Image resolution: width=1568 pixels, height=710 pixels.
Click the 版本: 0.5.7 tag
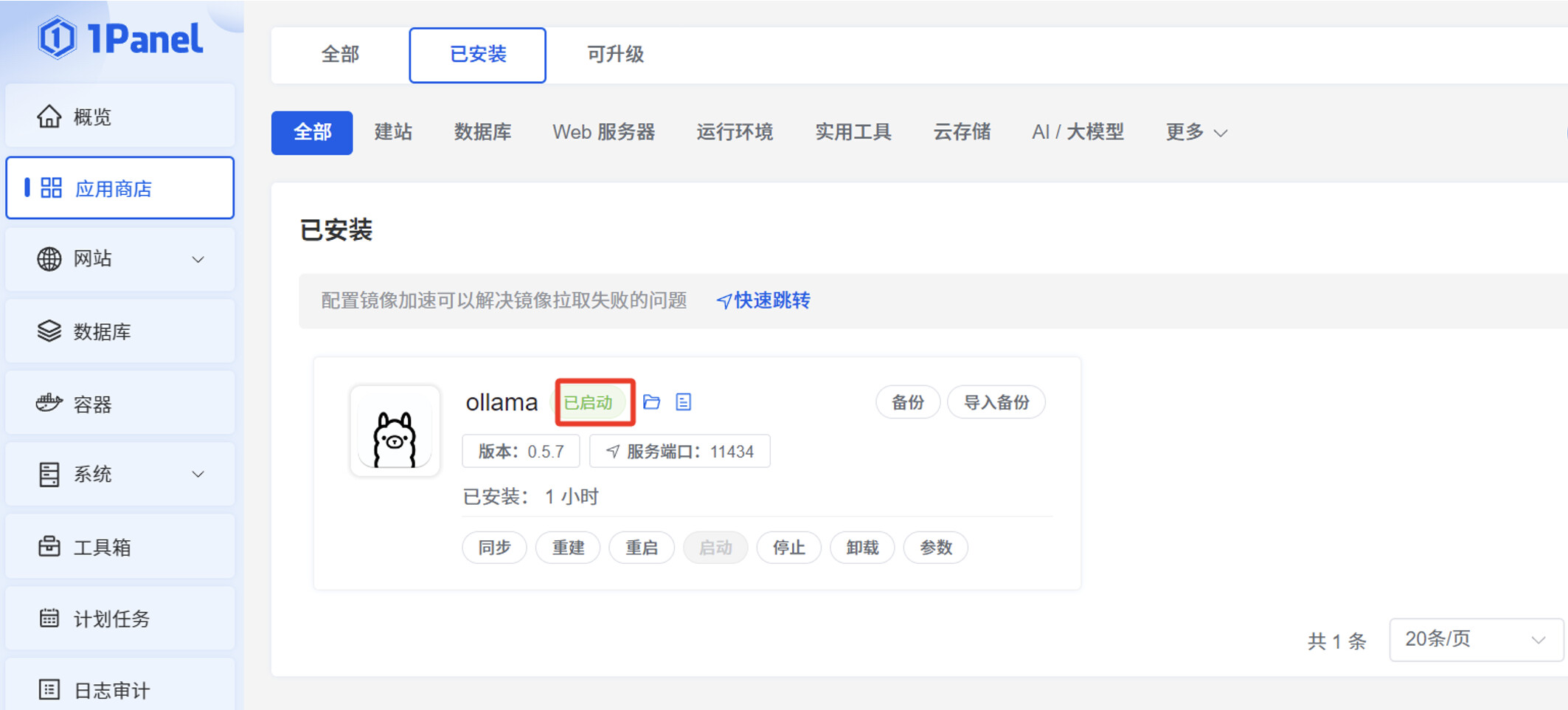click(x=521, y=451)
